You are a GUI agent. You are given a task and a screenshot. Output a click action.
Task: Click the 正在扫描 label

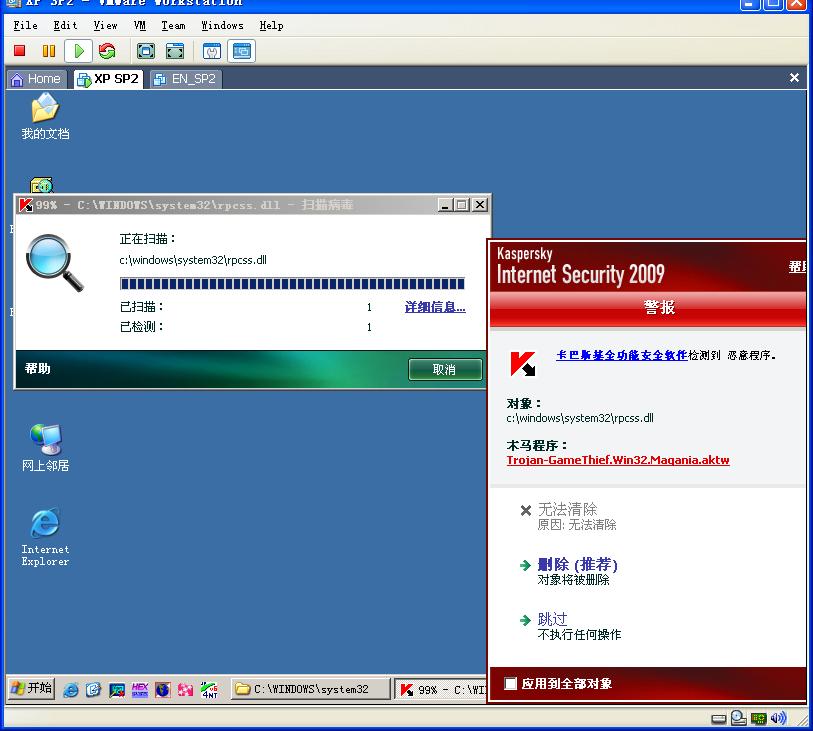[x=147, y=239]
